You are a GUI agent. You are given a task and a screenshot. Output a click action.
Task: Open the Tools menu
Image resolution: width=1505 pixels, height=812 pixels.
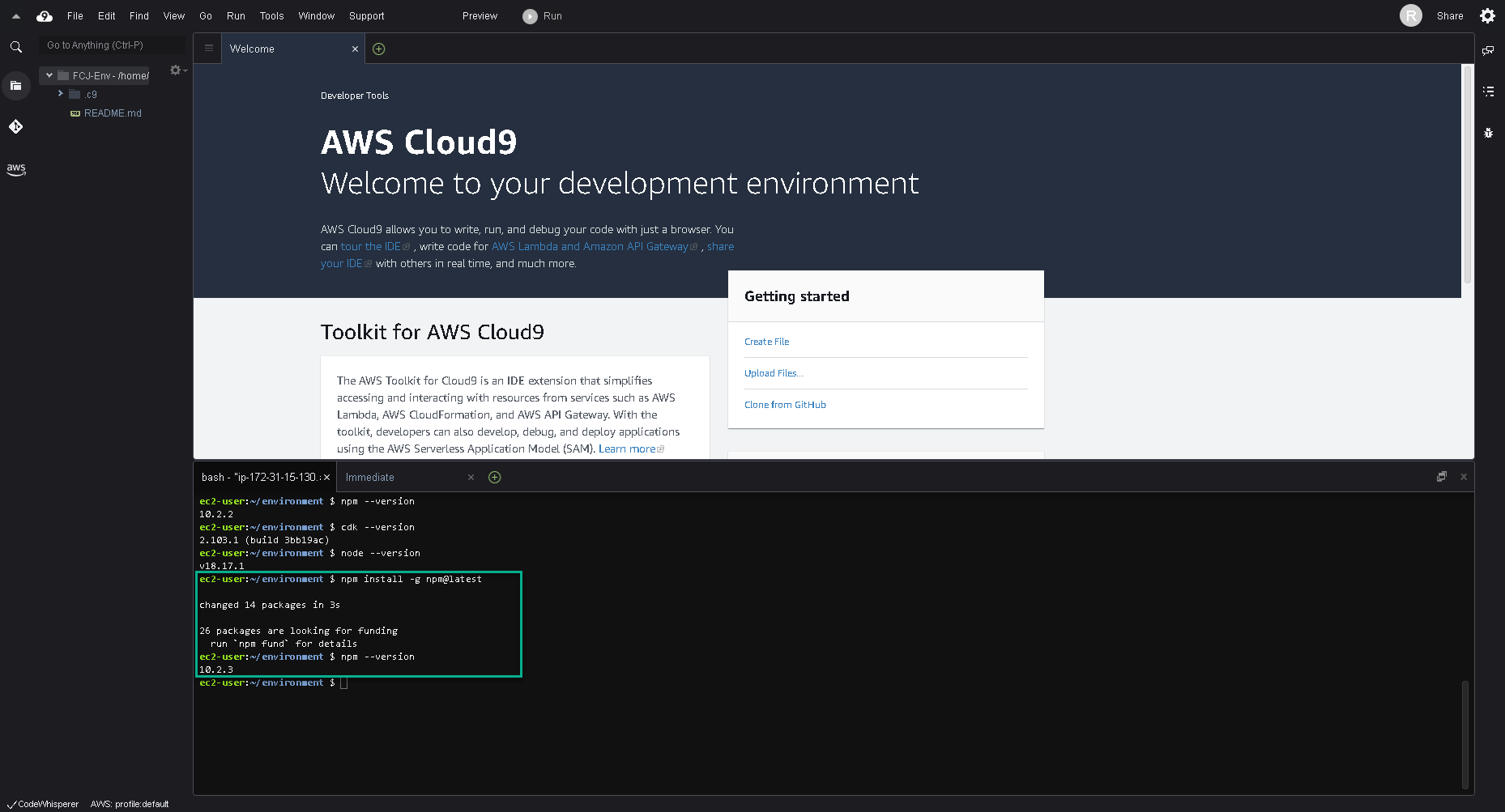tap(271, 15)
